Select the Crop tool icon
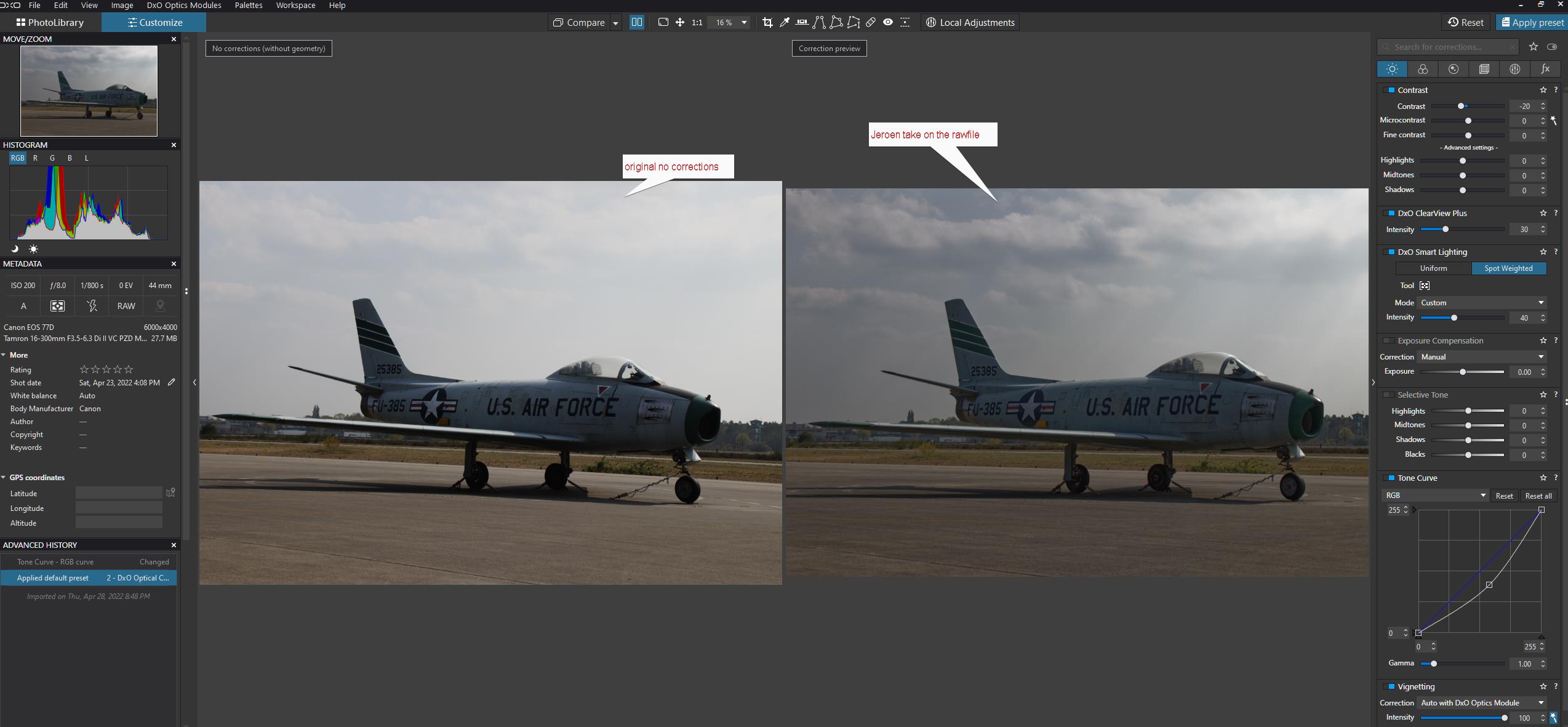Viewport: 1568px width, 727px height. [x=767, y=22]
